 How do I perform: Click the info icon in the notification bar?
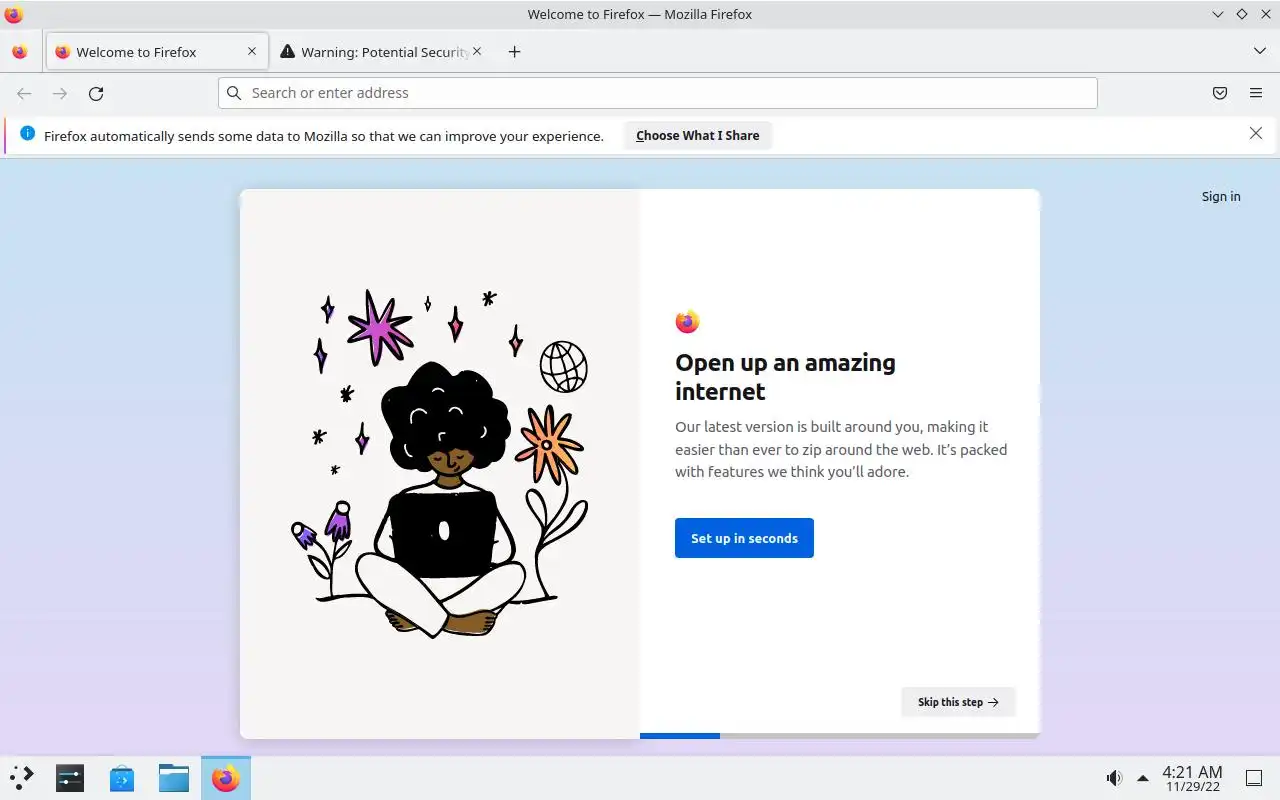[x=27, y=134]
